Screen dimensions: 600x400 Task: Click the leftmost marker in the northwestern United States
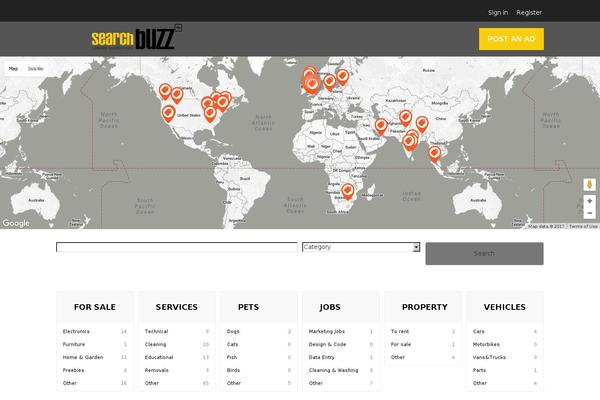[165, 91]
